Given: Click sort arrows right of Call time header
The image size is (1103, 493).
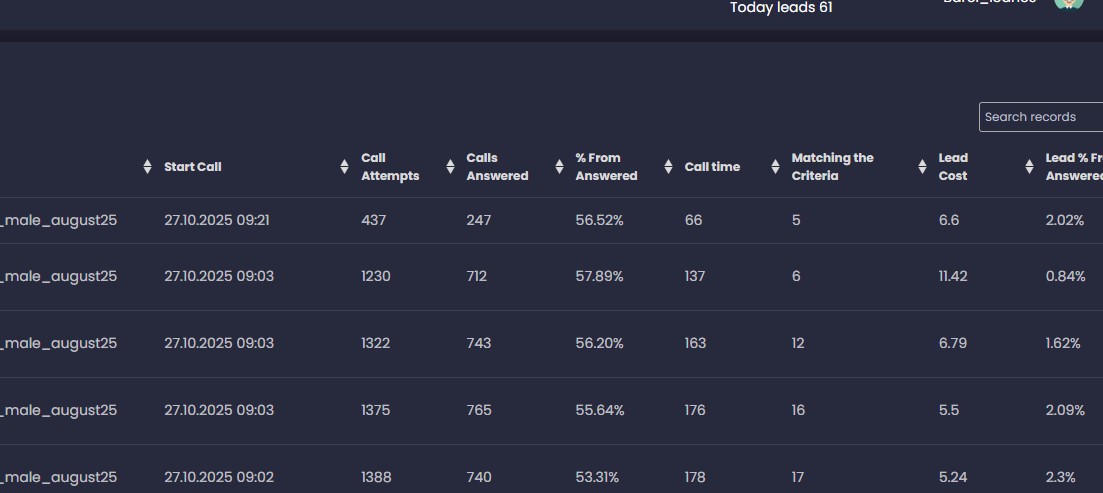Looking at the screenshot, I should coord(774,167).
